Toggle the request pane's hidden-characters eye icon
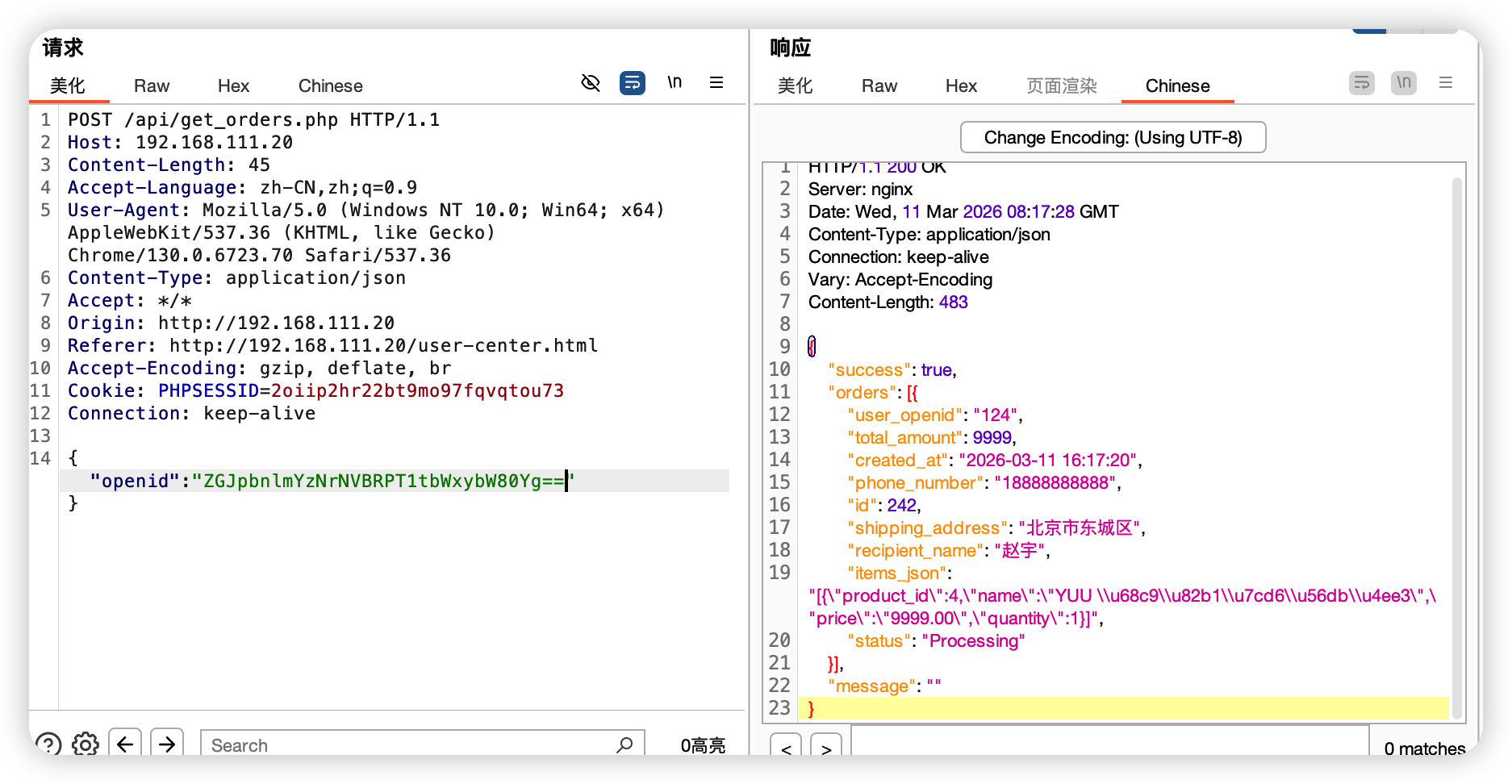Image resolution: width=1512 pixels, height=784 pixels. [x=591, y=83]
